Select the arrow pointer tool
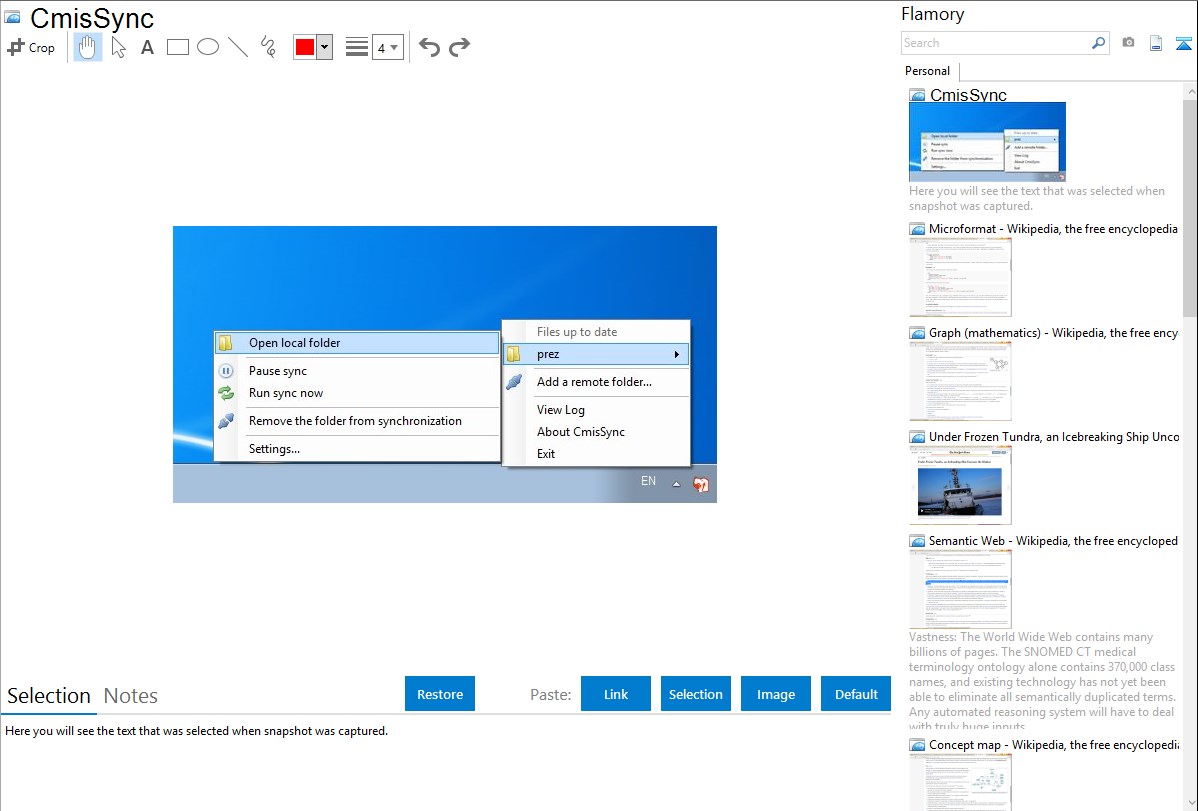This screenshot has height=811, width=1198. (118, 47)
